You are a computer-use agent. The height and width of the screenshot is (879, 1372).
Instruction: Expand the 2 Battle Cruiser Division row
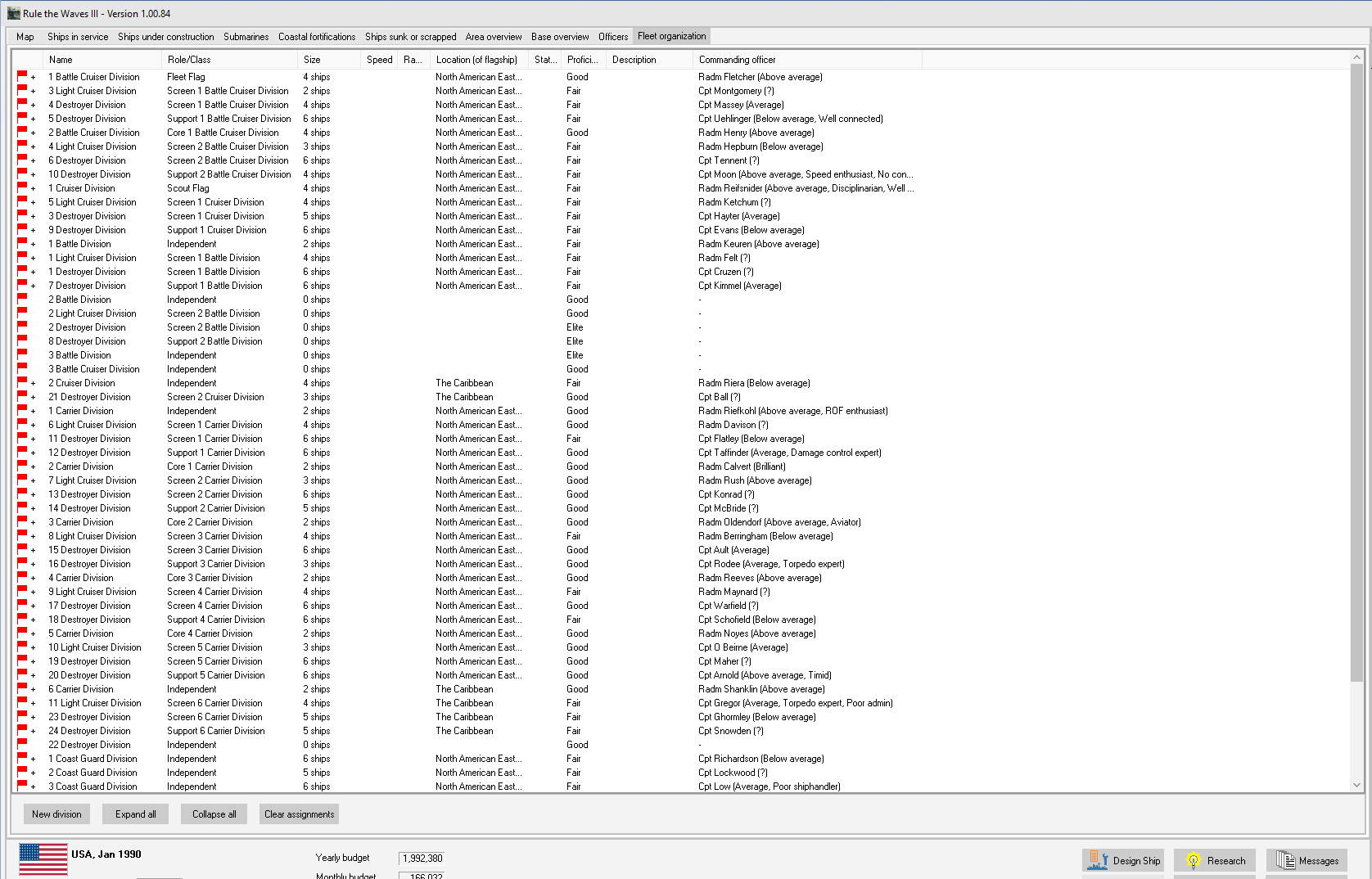tap(34, 133)
